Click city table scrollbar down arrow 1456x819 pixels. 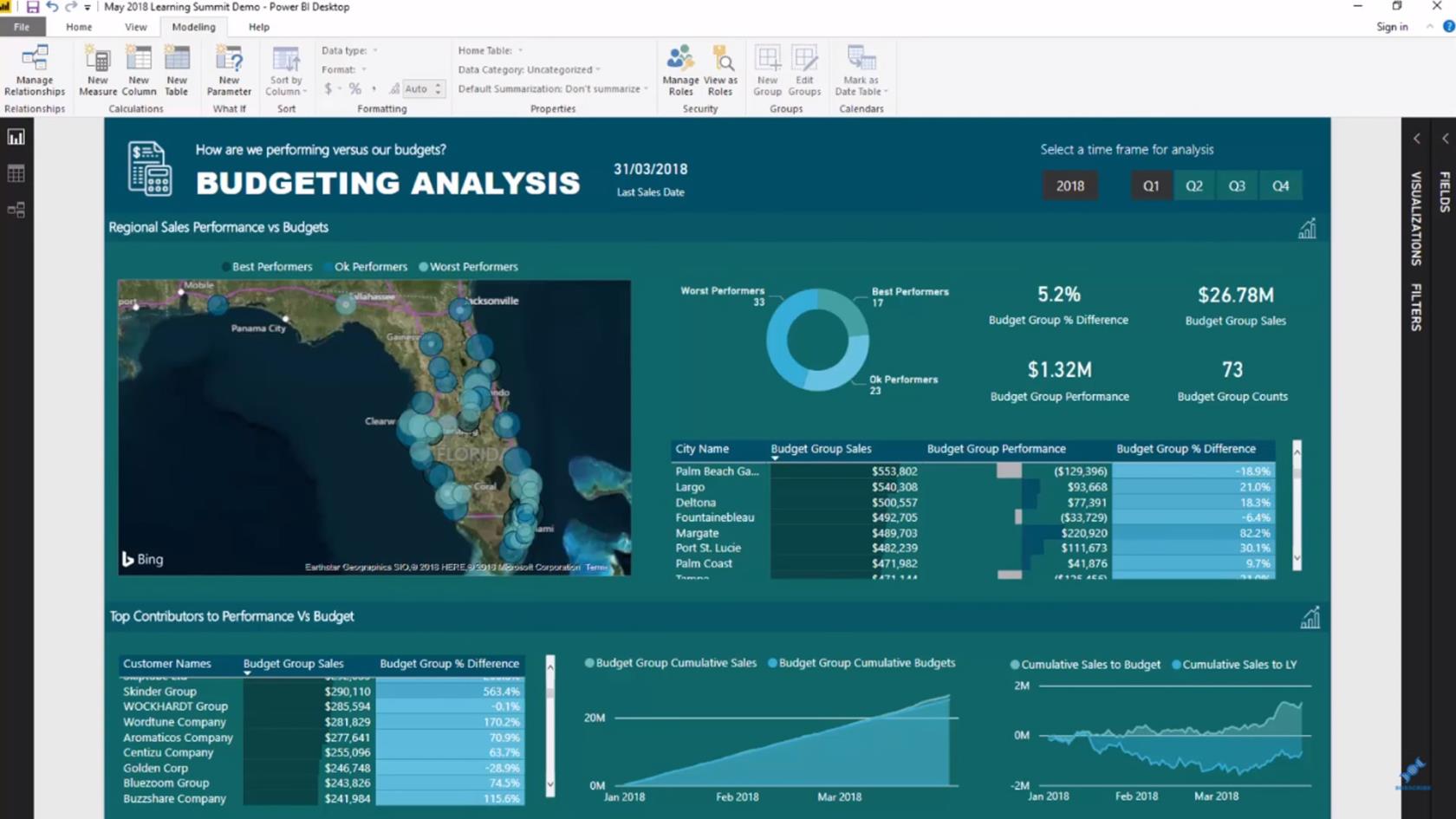point(1297,560)
